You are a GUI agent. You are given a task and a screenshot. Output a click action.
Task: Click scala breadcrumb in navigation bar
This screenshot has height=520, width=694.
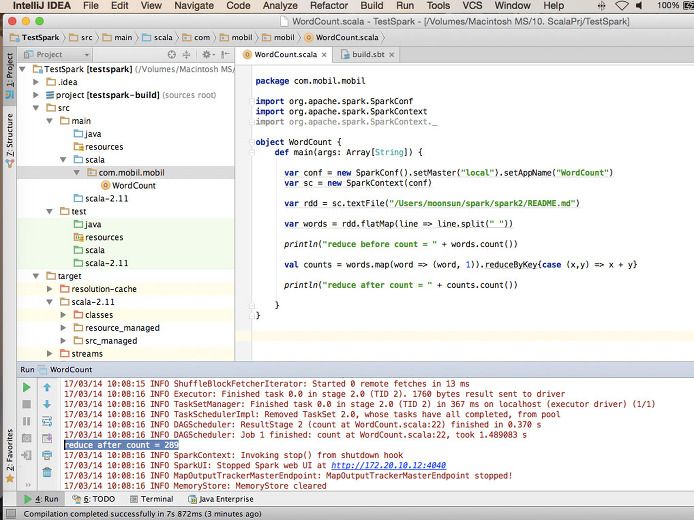pos(158,38)
